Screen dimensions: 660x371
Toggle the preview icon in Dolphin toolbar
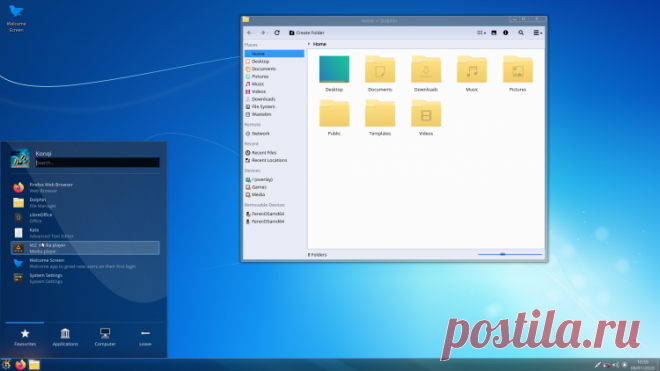click(x=494, y=33)
